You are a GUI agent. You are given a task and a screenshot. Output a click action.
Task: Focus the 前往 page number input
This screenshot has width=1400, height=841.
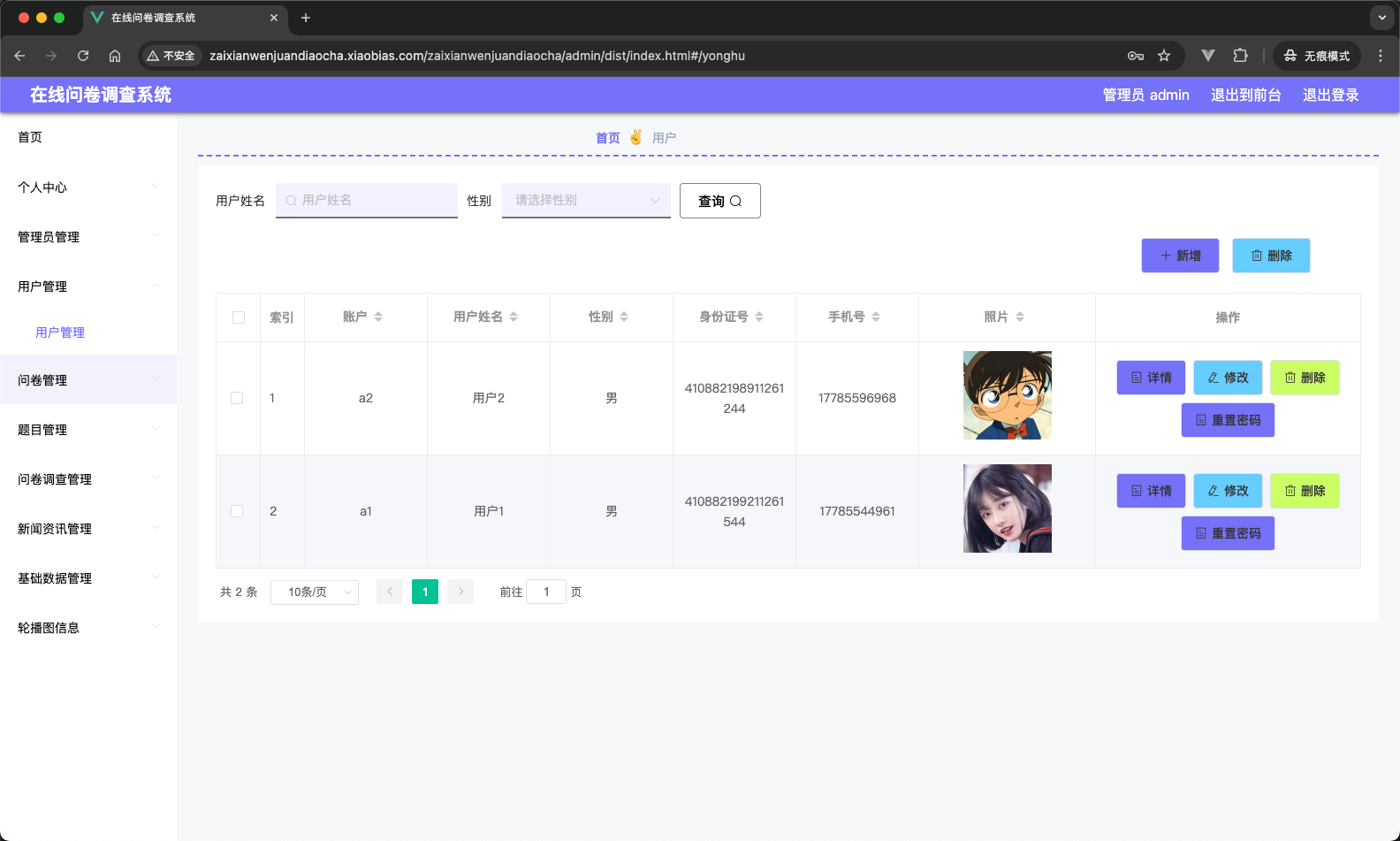[x=546, y=592]
